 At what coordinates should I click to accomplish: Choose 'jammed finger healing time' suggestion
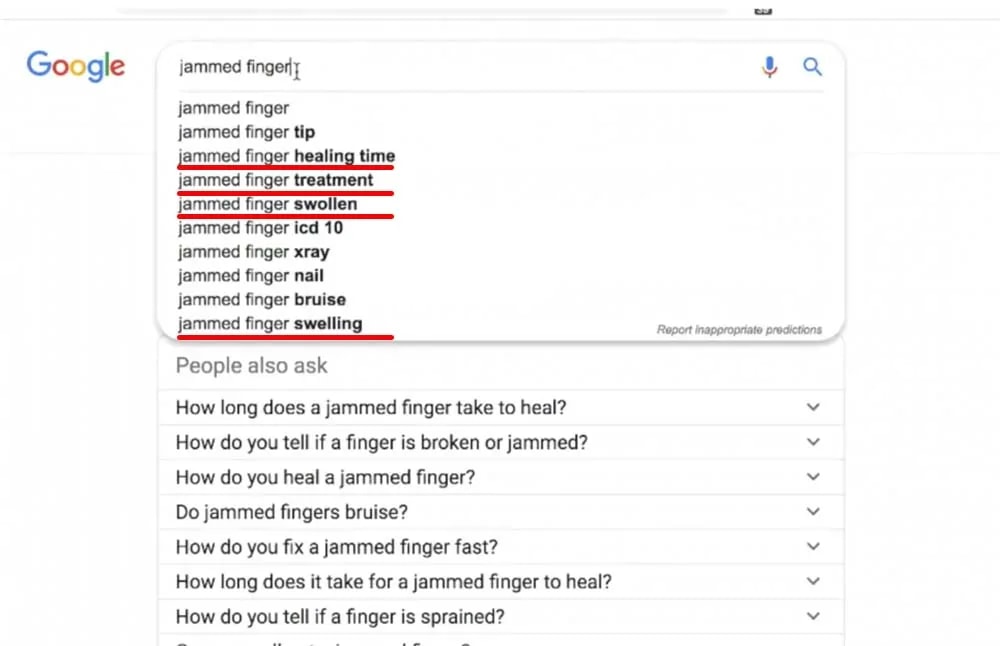286,156
